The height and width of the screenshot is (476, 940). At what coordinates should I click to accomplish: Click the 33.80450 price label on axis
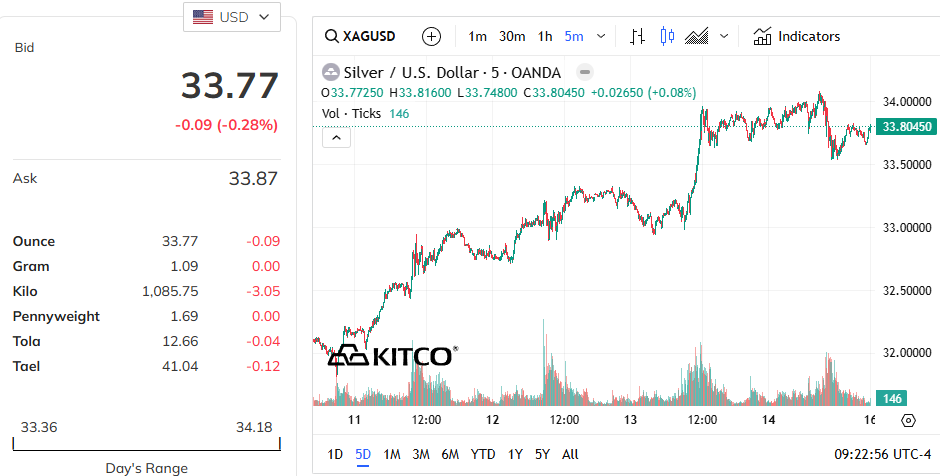click(907, 126)
